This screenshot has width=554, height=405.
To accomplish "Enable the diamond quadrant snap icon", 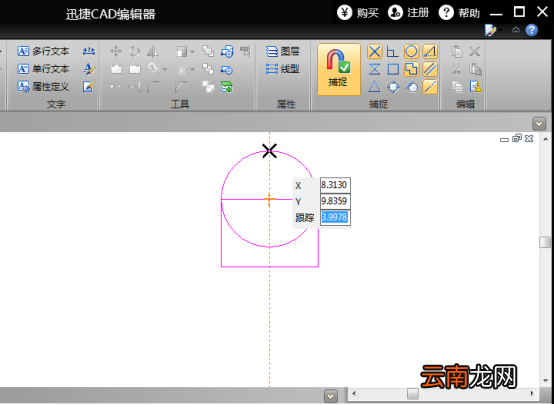I will tap(393, 87).
